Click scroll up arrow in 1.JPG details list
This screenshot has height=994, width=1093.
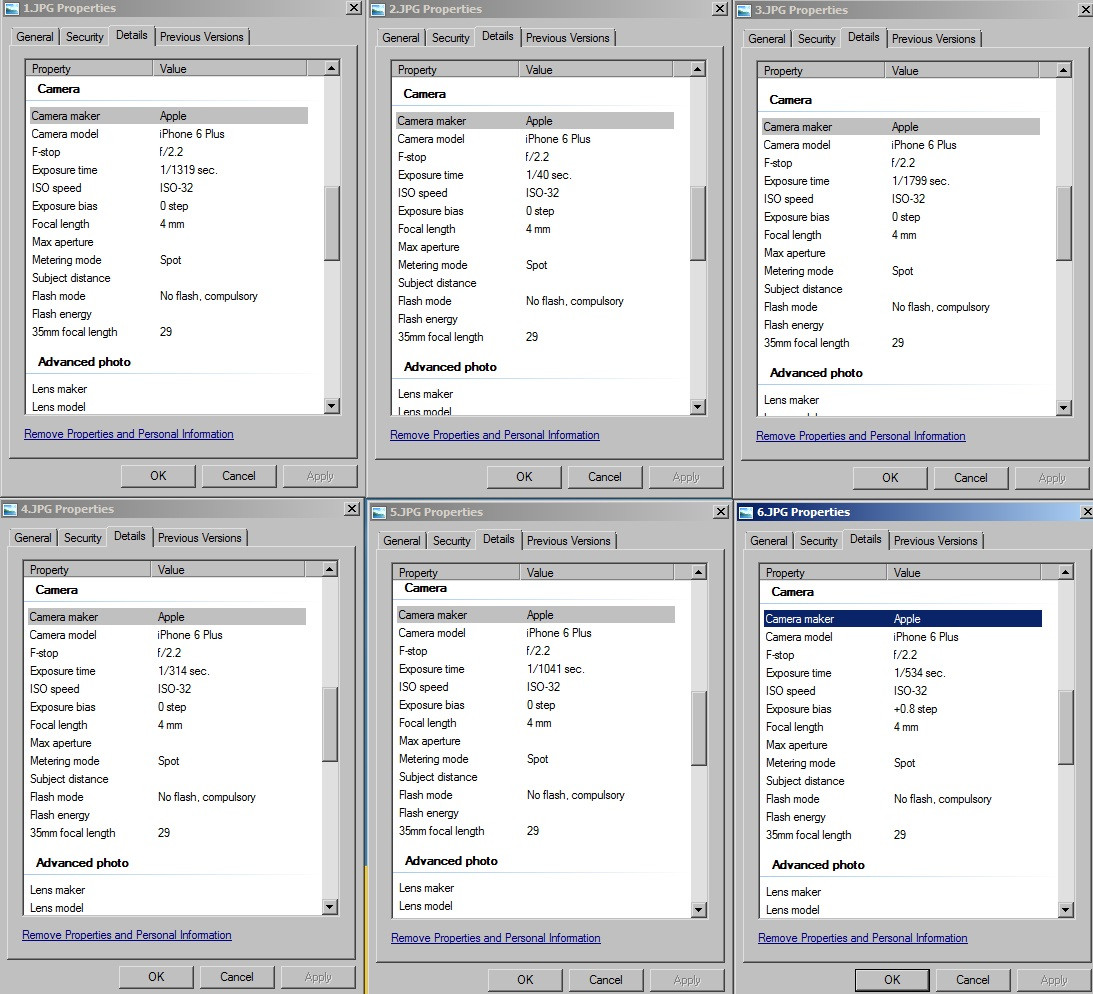coord(332,68)
